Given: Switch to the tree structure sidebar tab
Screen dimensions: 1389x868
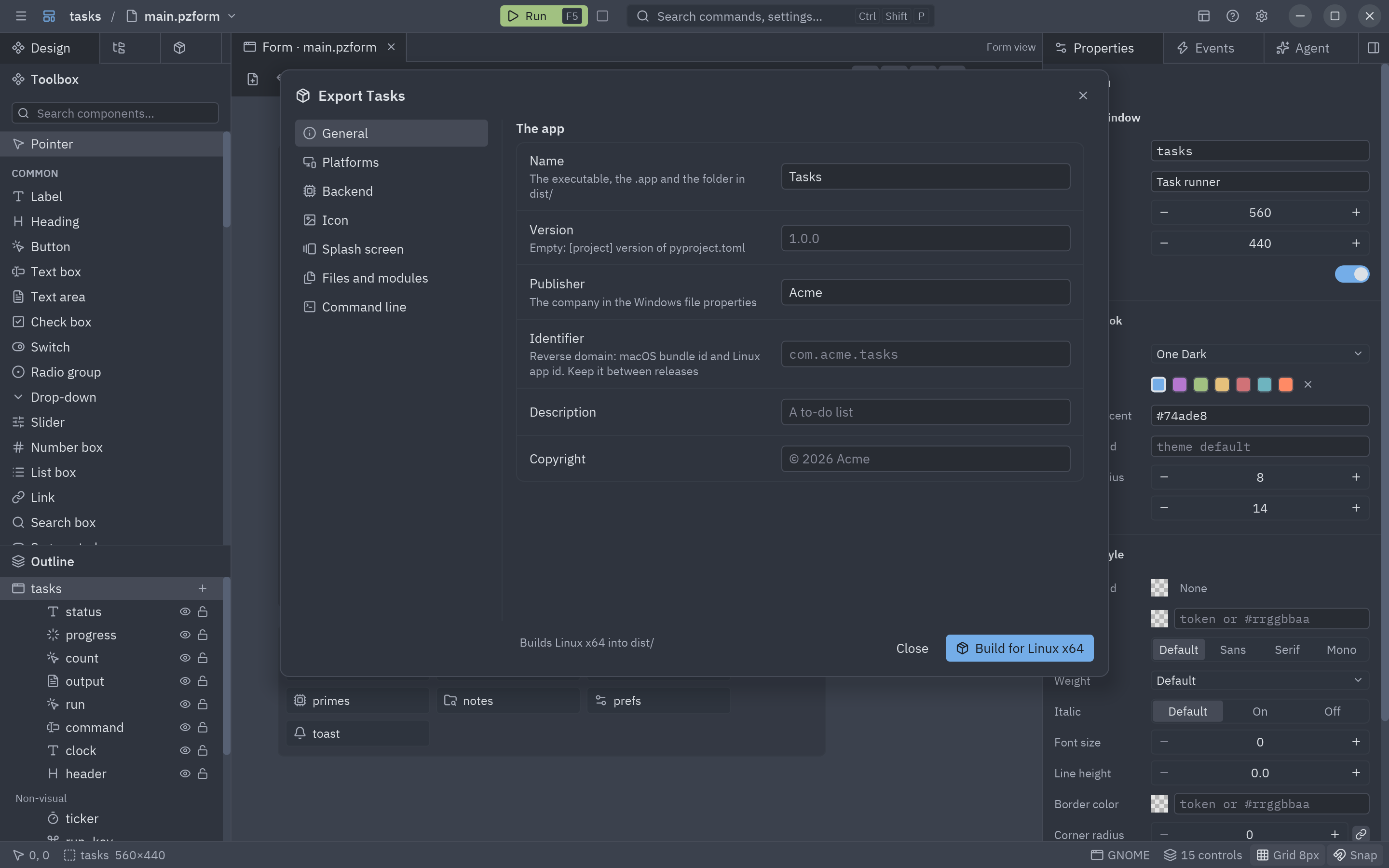Looking at the screenshot, I should pos(119,48).
